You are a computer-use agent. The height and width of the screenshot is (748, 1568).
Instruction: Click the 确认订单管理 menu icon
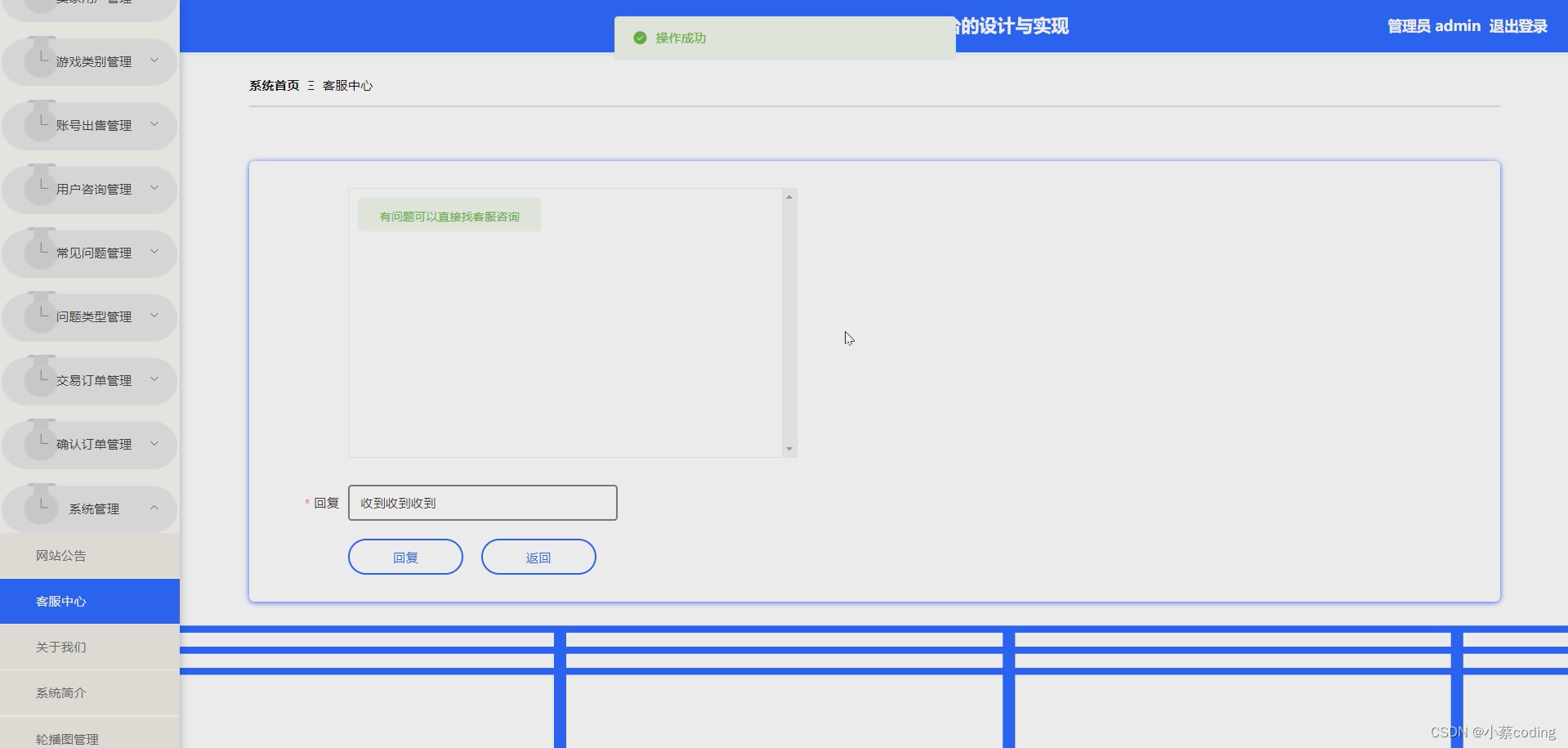point(41,441)
